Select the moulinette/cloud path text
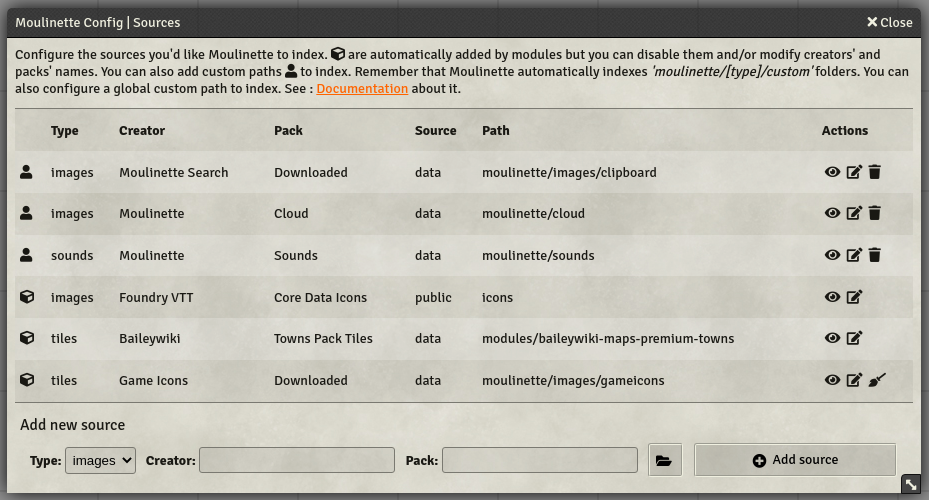Screen dimensions: 929x500 click(533, 213)
